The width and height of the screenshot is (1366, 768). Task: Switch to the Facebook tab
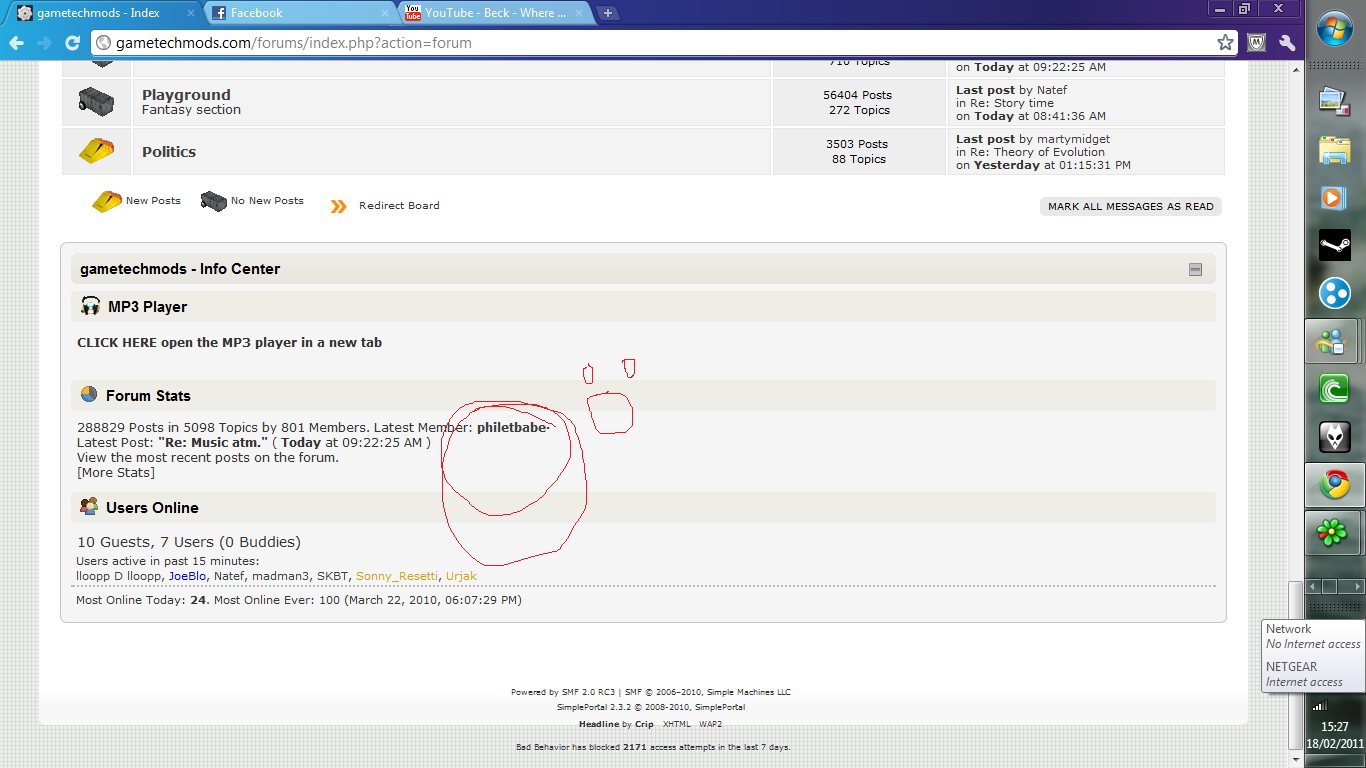[299, 13]
